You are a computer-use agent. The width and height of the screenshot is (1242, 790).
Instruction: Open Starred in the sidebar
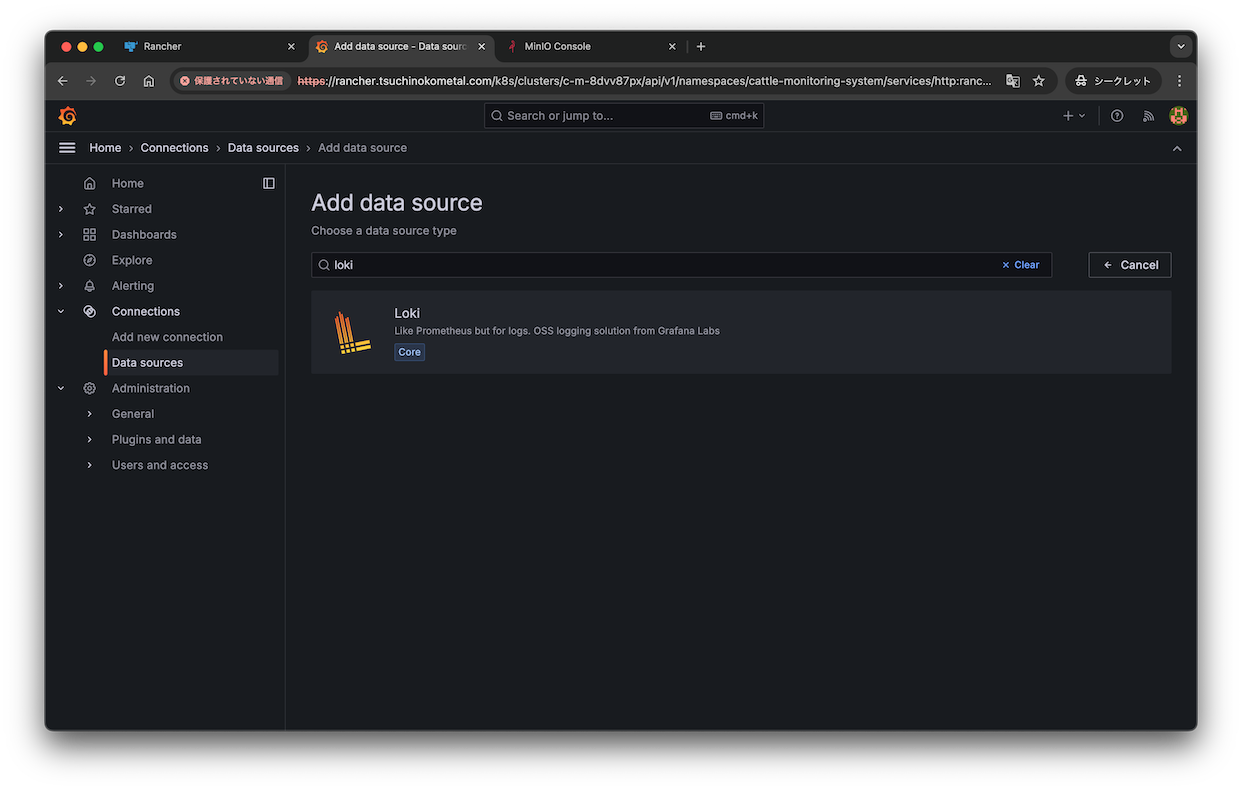(x=132, y=209)
